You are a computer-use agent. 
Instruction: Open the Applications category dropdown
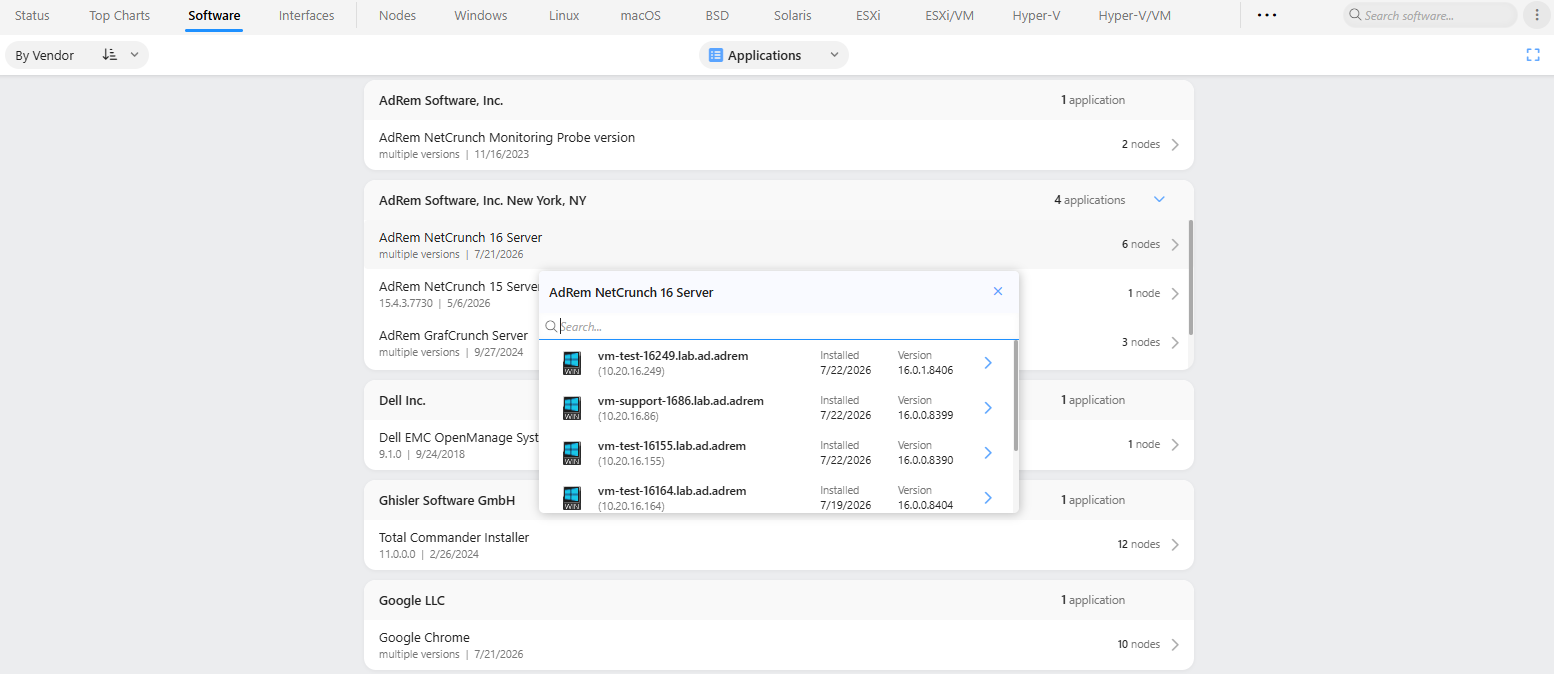click(x=773, y=55)
